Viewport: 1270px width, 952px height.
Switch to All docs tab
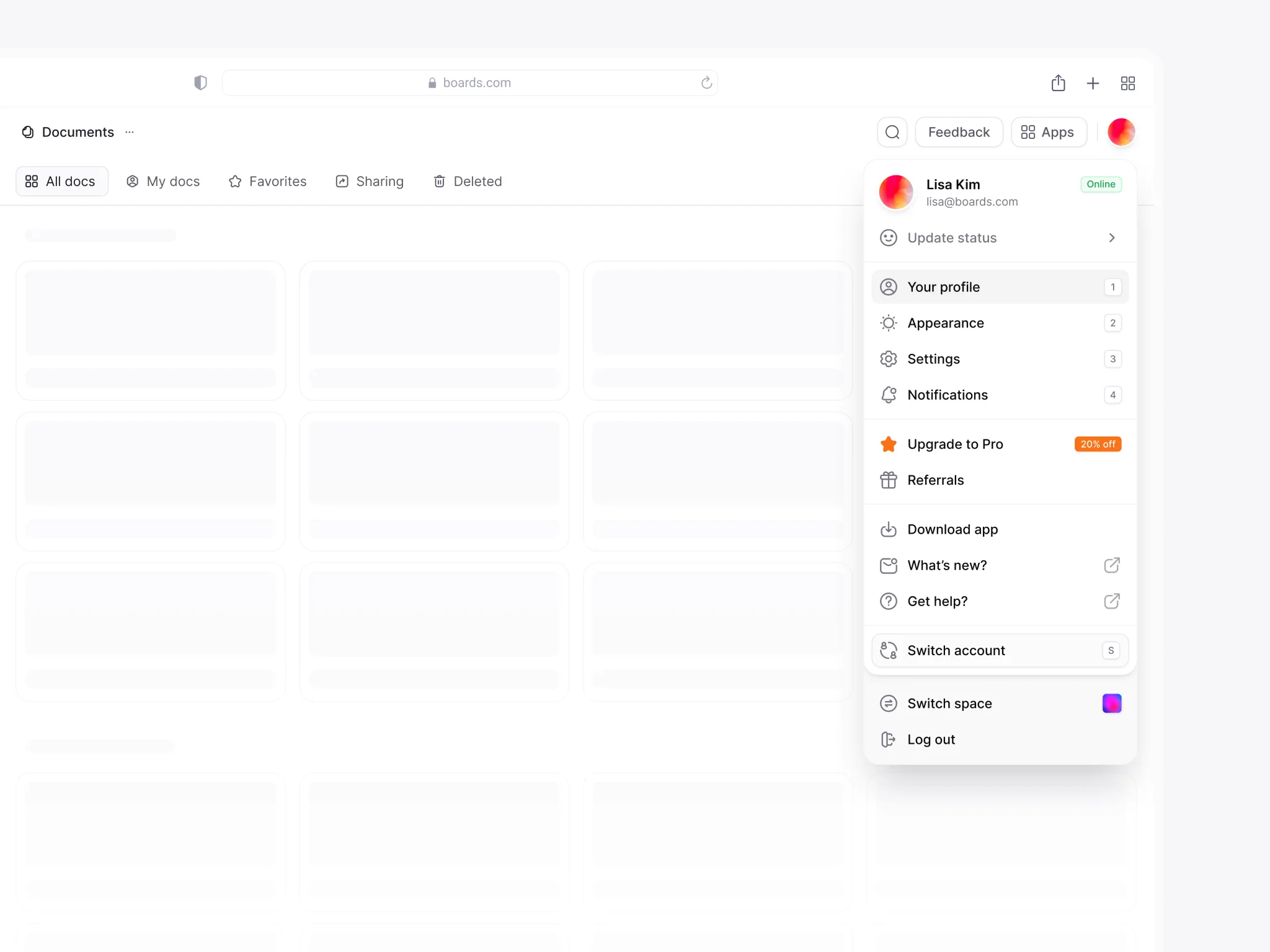(x=61, y=181)
